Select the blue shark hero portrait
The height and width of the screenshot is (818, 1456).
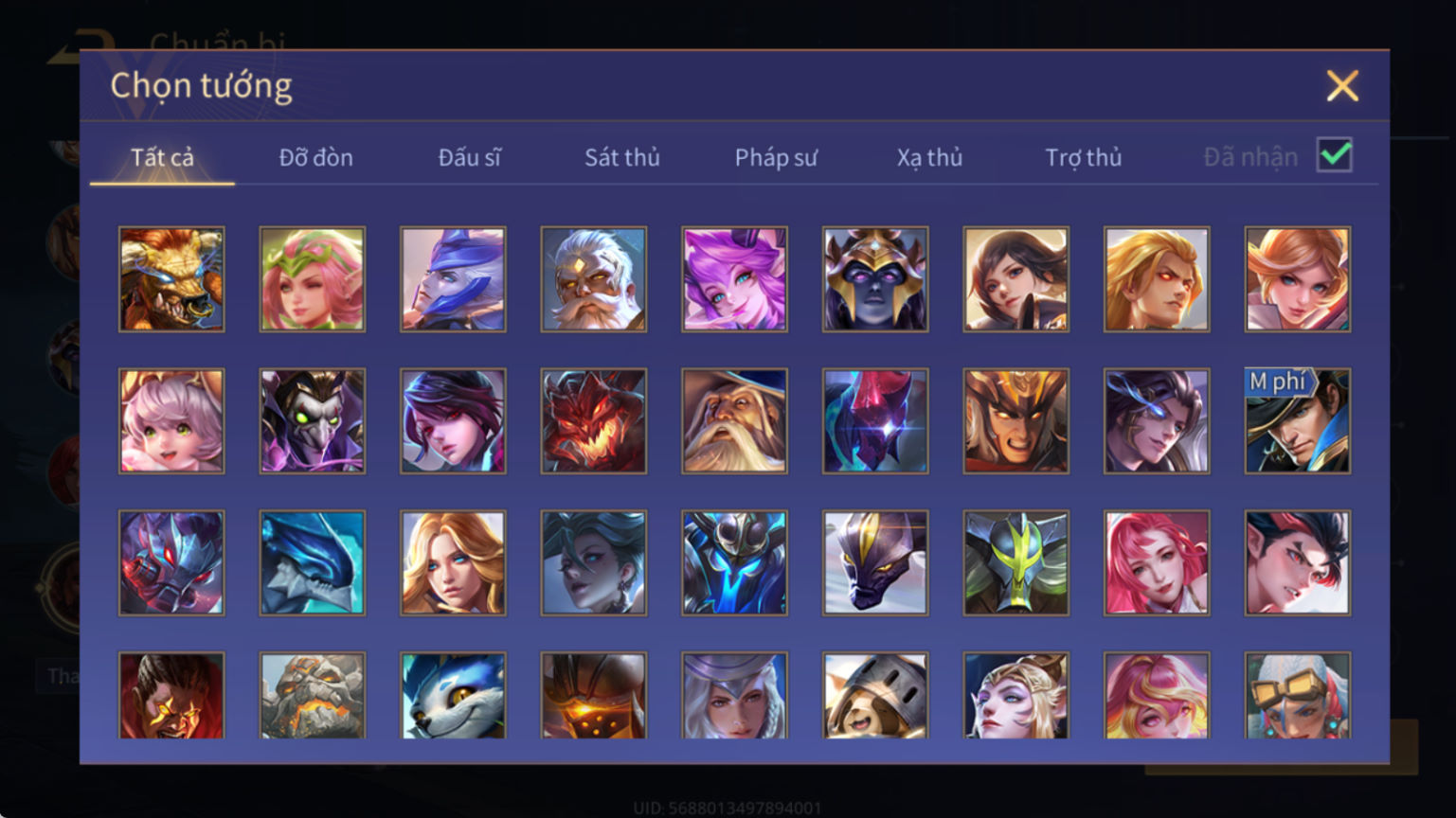313,563
